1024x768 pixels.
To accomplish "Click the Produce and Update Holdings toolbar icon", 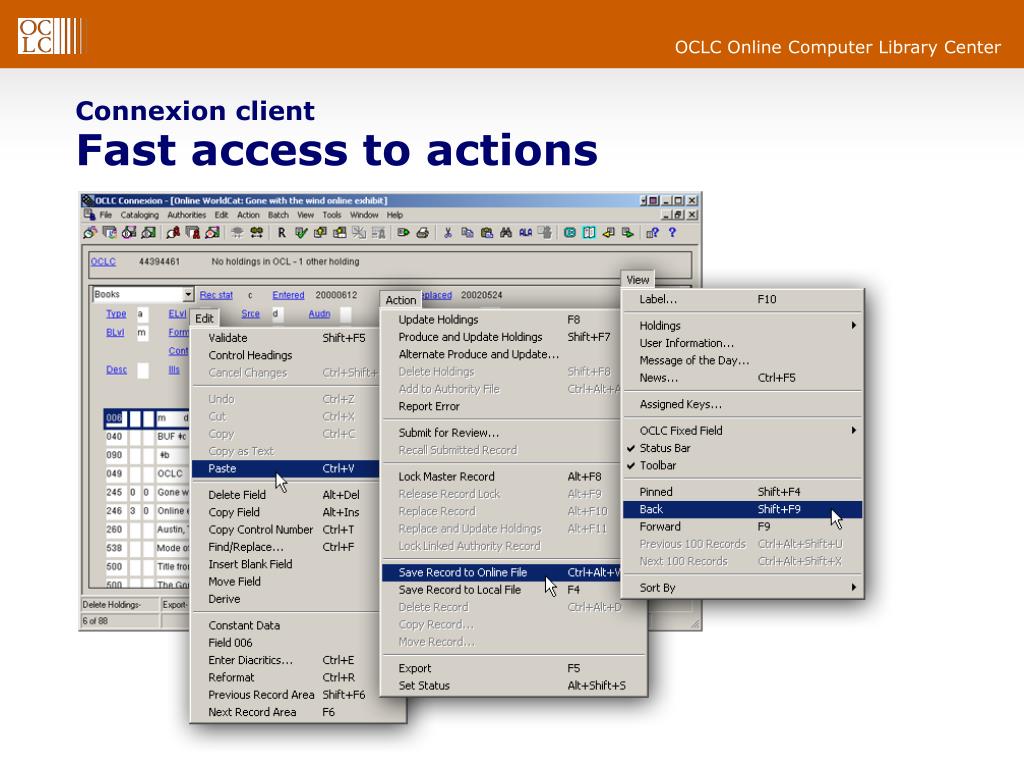I will (x=340, y=232).
